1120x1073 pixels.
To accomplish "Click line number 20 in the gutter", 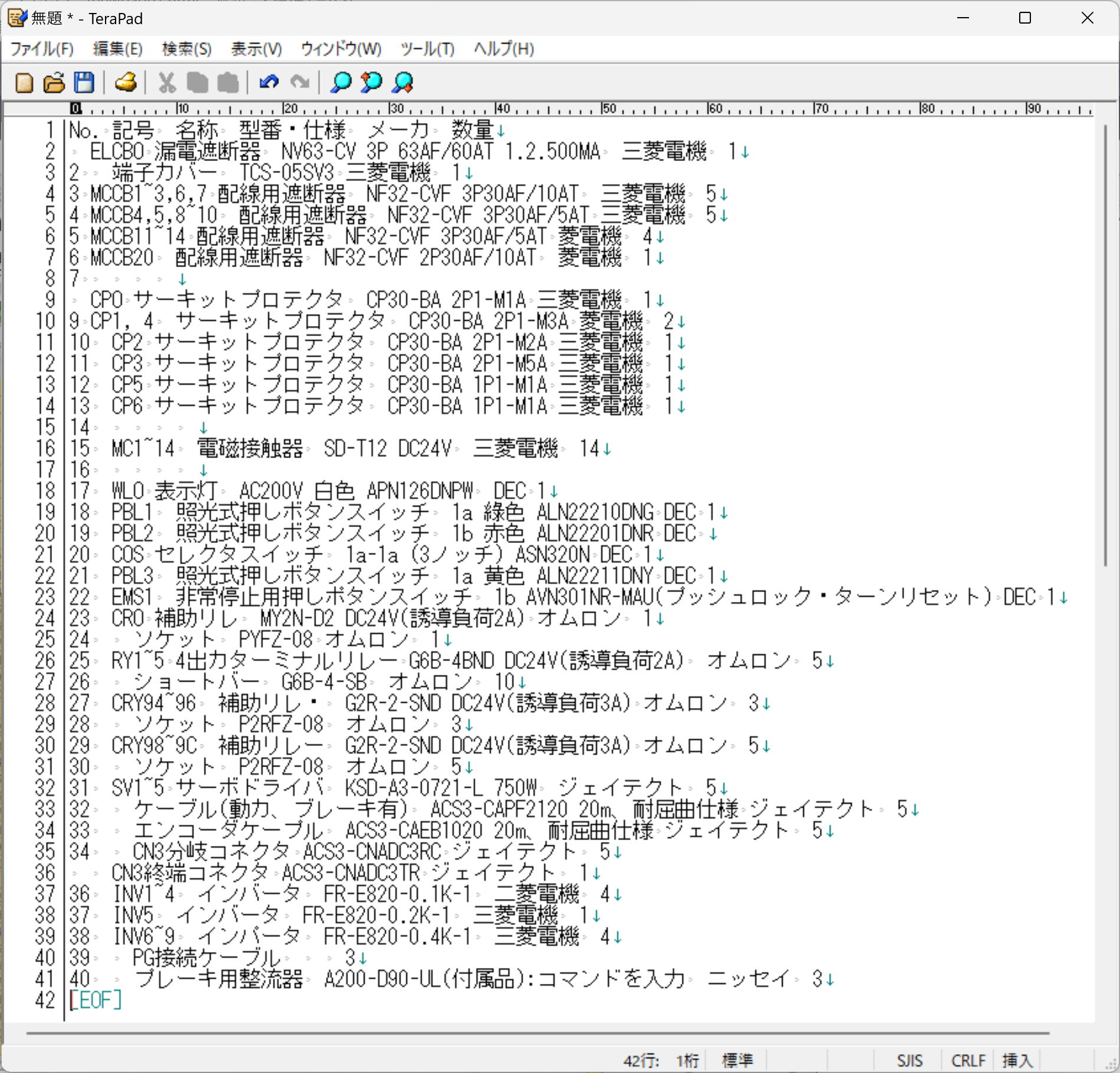I will pos(45,533).
